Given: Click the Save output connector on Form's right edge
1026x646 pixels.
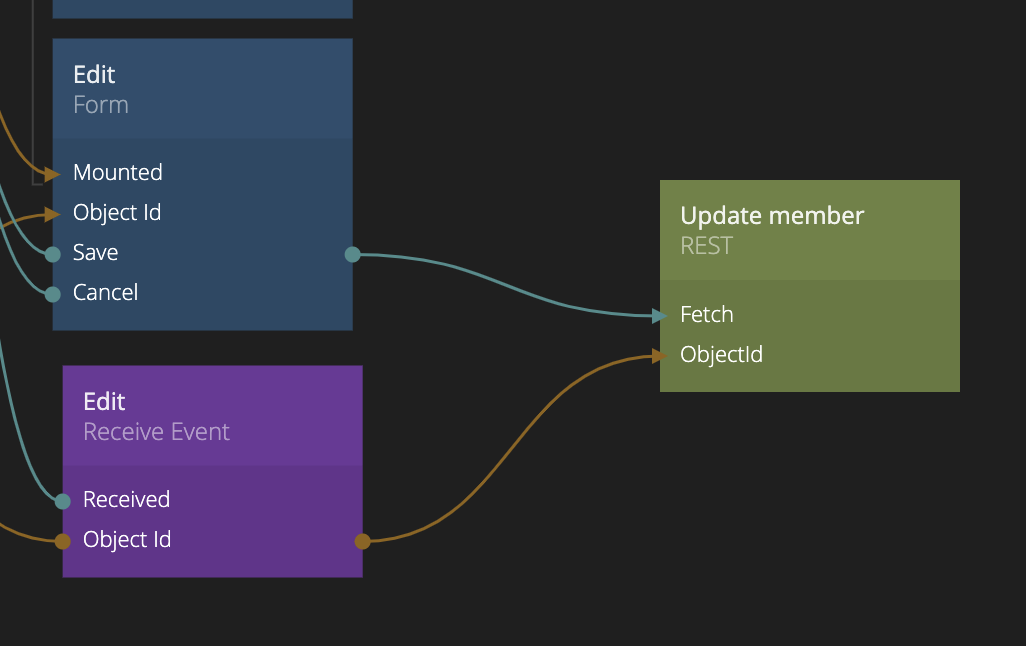Looking at the screenshot, I should (352, 255).
